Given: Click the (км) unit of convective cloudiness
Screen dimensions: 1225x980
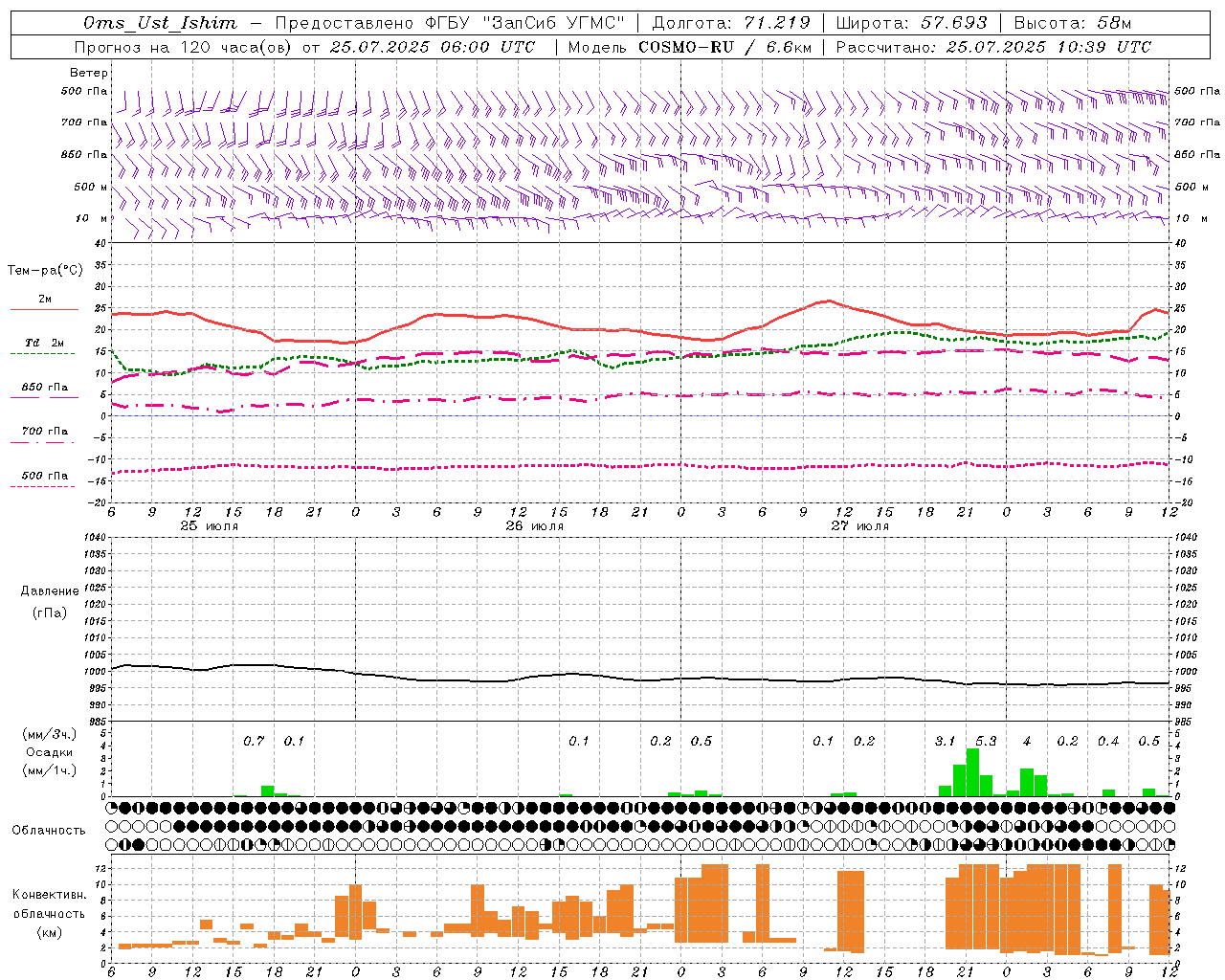Looking at the screenshot, I should point(49,932).
